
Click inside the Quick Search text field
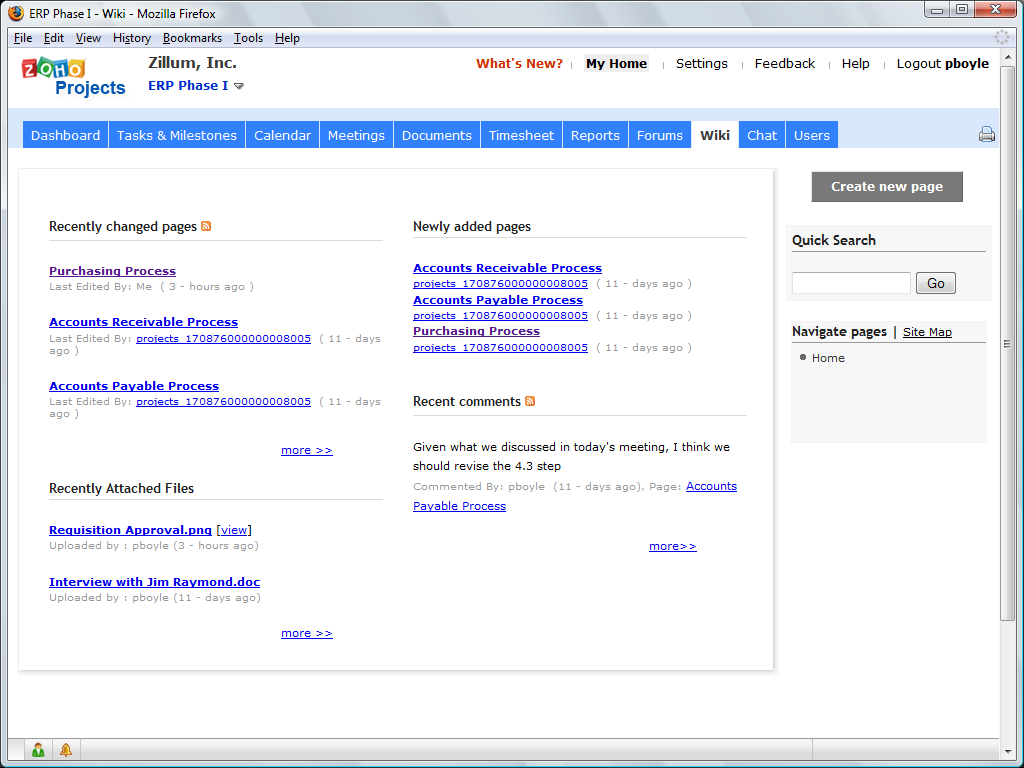point(851,283)
